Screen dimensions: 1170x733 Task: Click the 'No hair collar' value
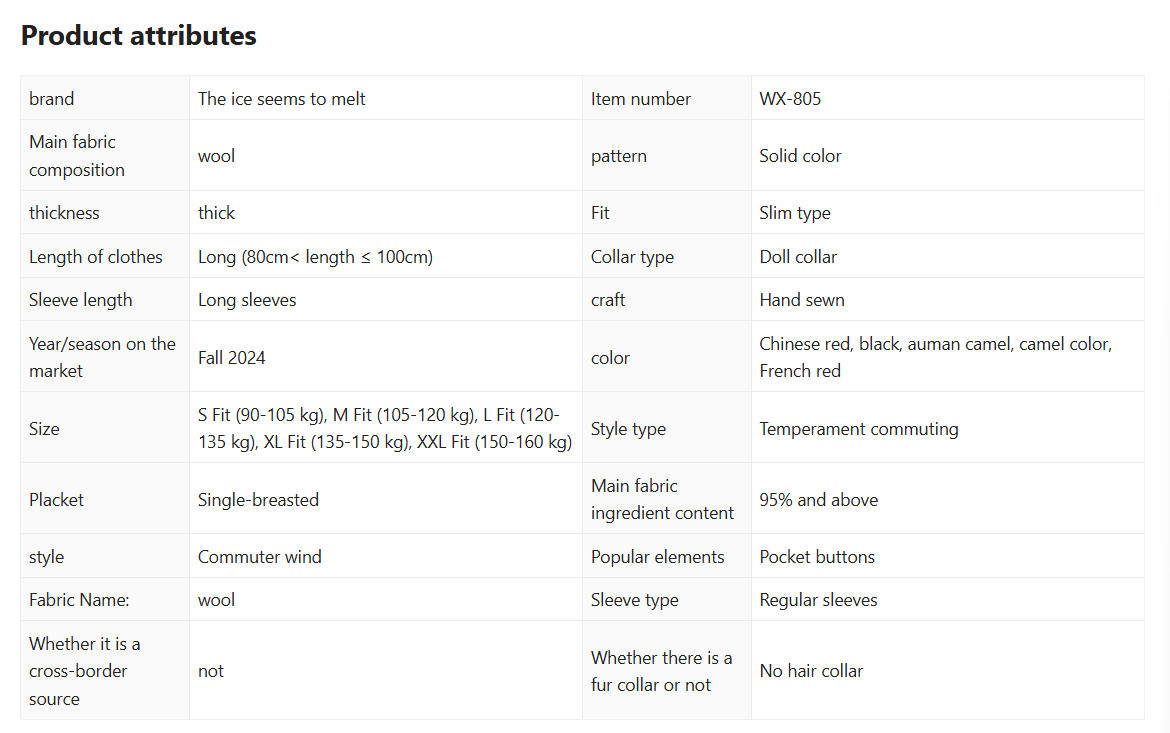pyautogui.click(x=810, y=671)
